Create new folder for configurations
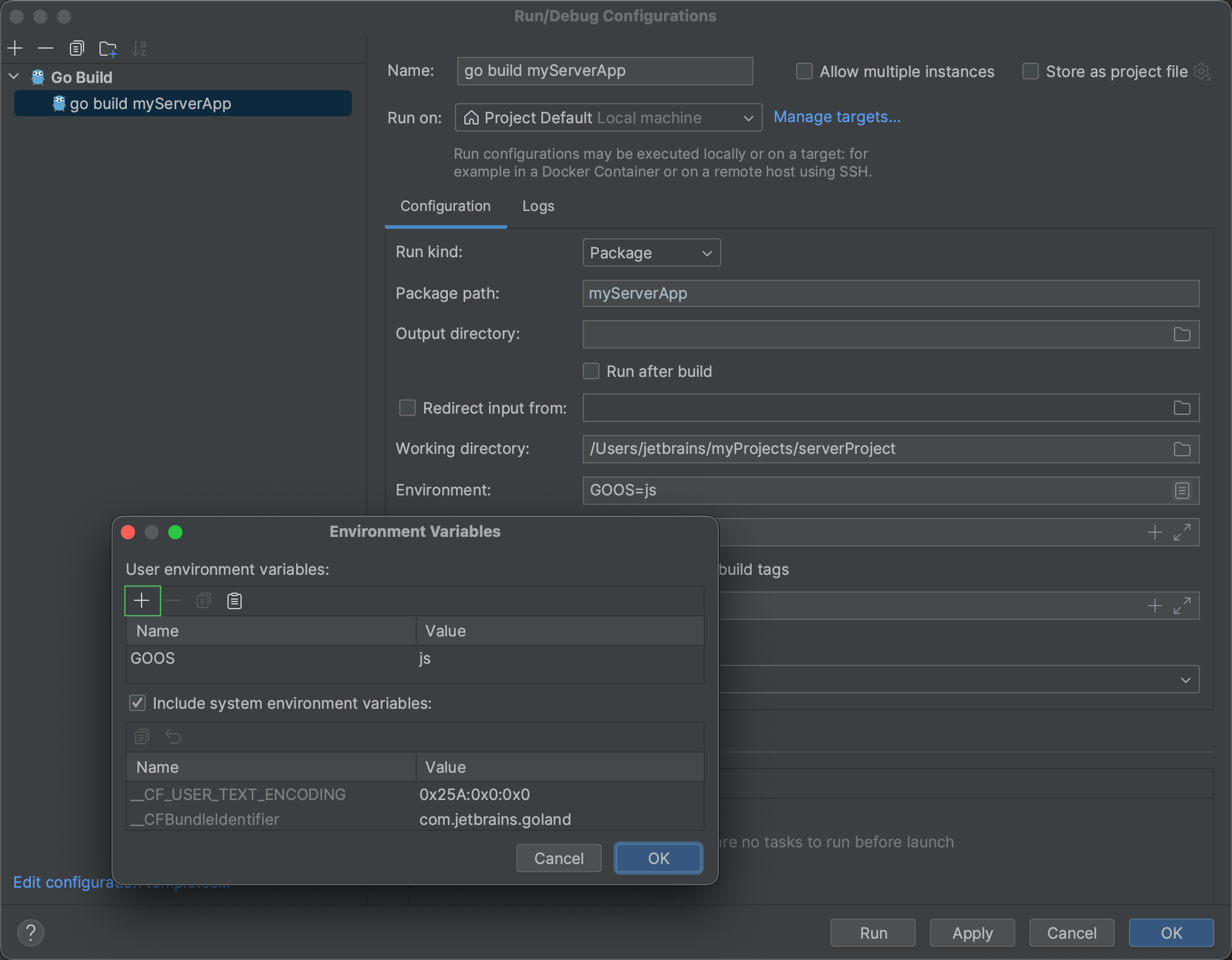The image size is (1232, 960). (108, 48)
